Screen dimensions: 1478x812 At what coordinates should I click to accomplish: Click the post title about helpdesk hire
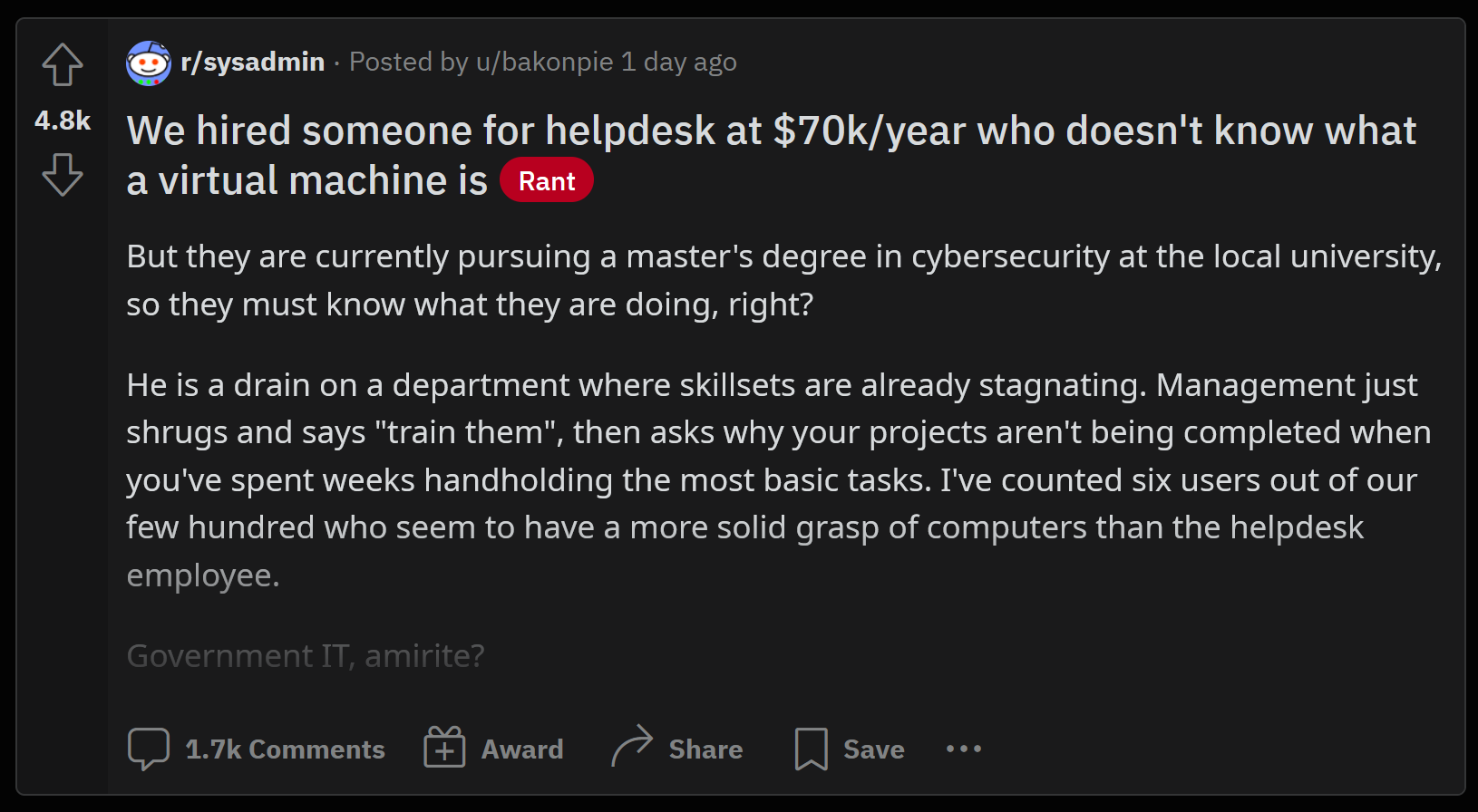(x=771, y=132)
